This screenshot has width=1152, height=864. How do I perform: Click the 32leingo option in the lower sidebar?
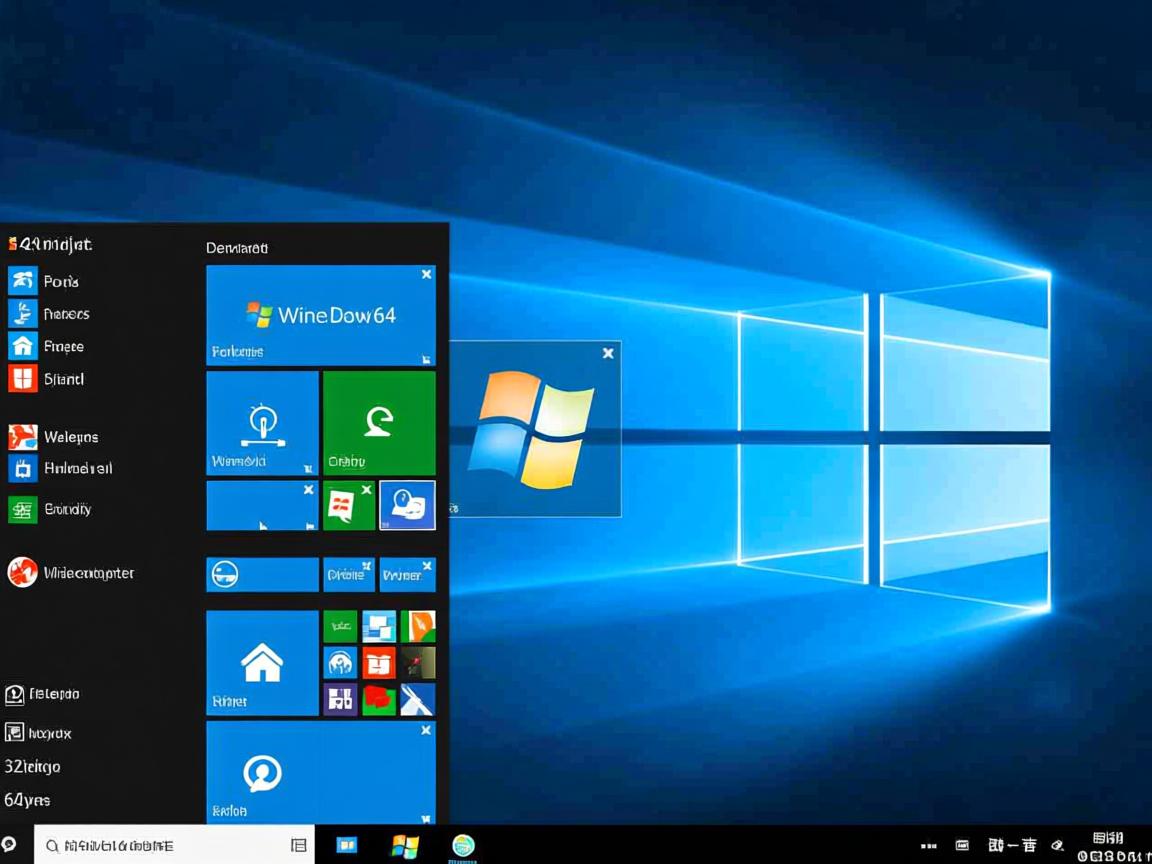[32, 766]
